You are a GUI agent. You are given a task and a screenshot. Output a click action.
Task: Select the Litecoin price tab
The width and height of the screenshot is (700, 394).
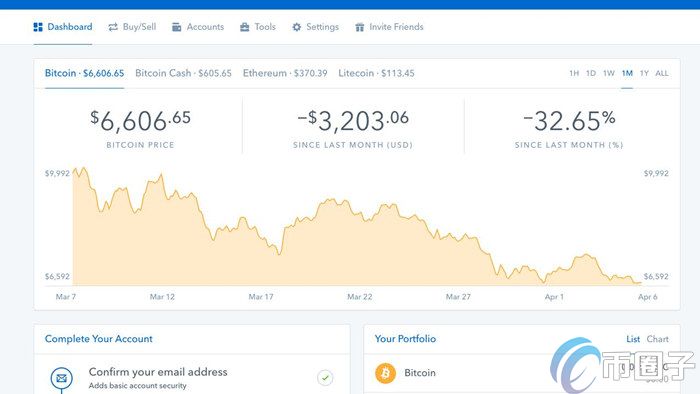[376, 73]
